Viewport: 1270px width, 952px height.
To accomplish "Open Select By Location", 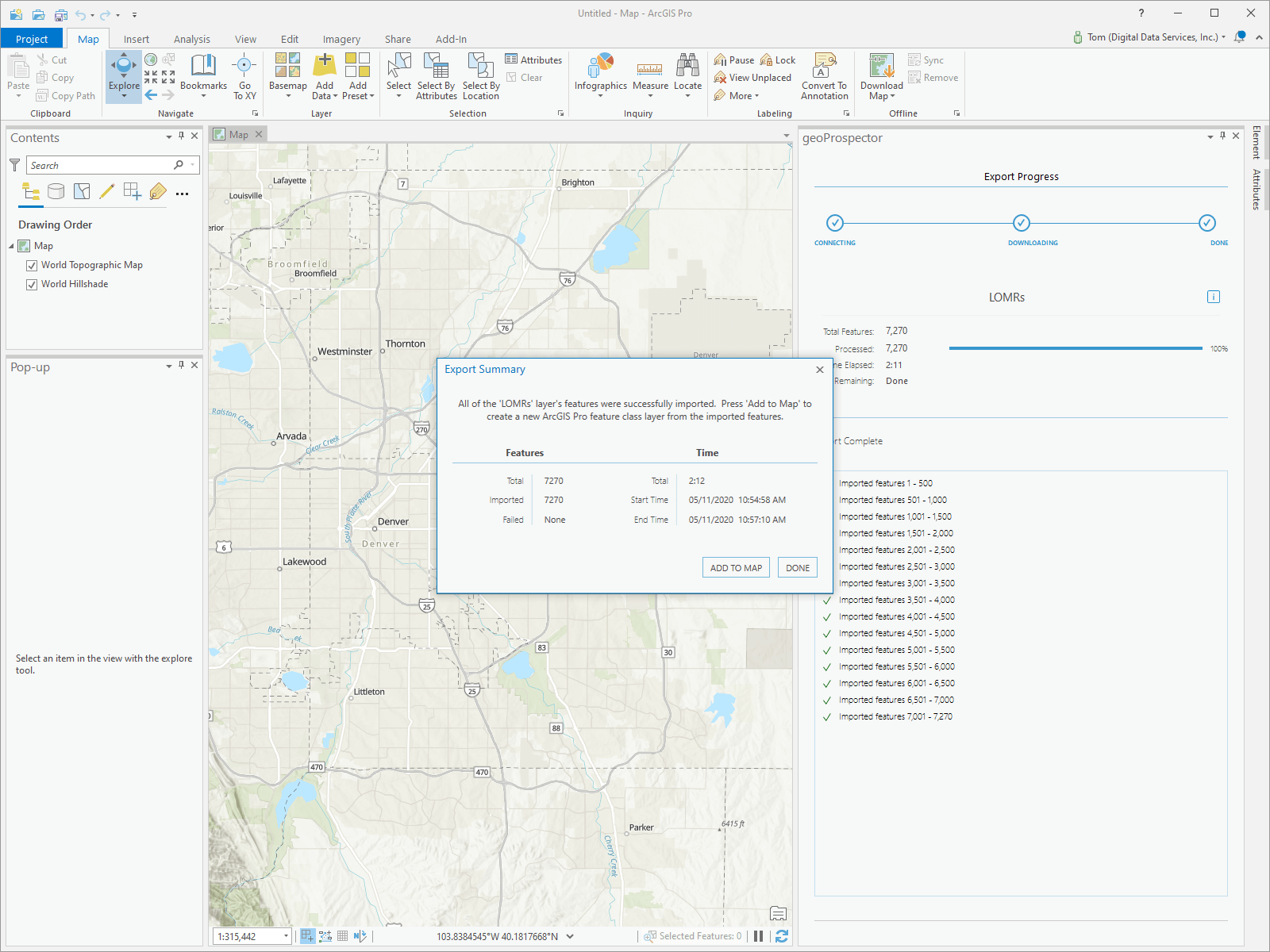I will (481, 77).
